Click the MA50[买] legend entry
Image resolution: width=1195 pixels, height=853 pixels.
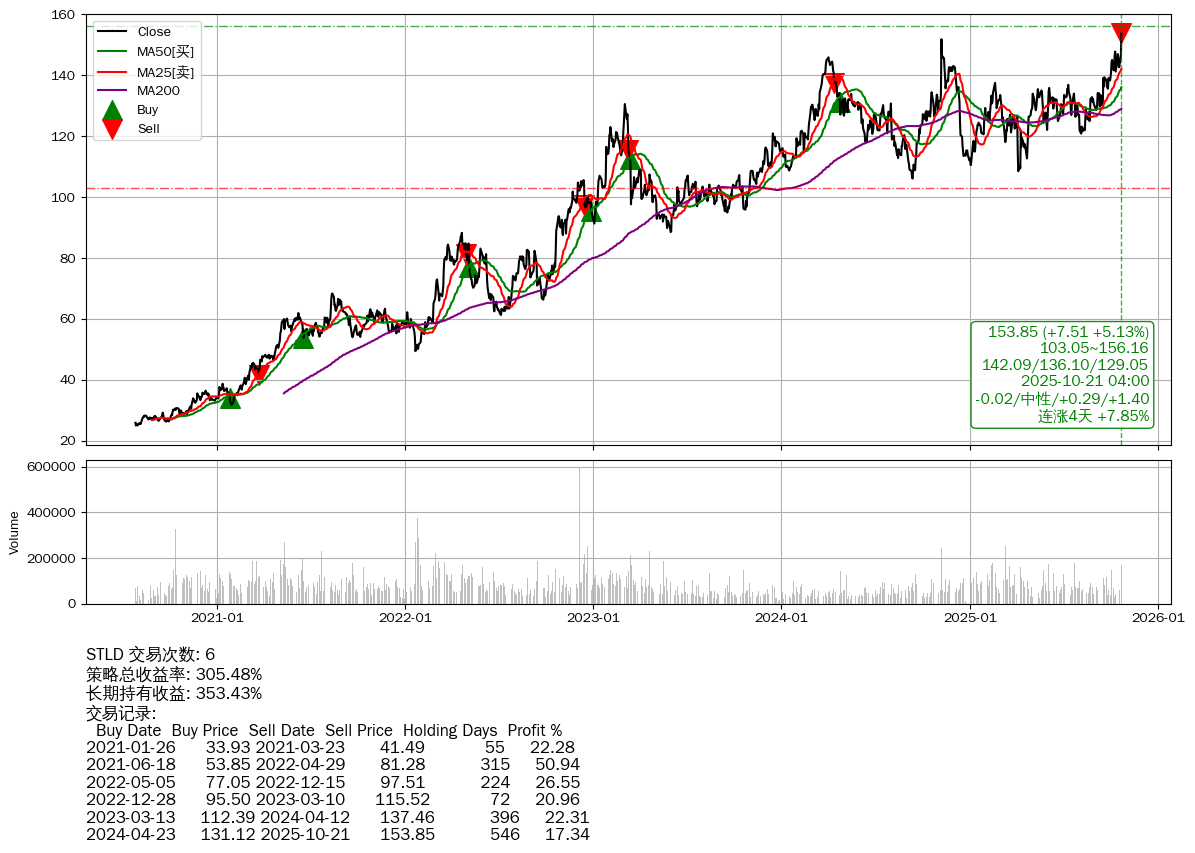[x=165, y=51]
